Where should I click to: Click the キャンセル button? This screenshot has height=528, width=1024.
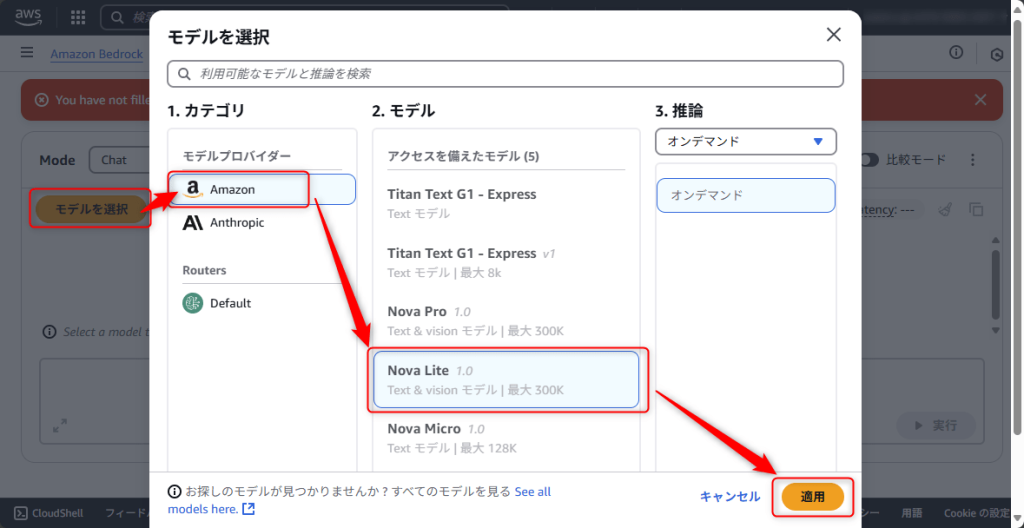click(730, 497)
